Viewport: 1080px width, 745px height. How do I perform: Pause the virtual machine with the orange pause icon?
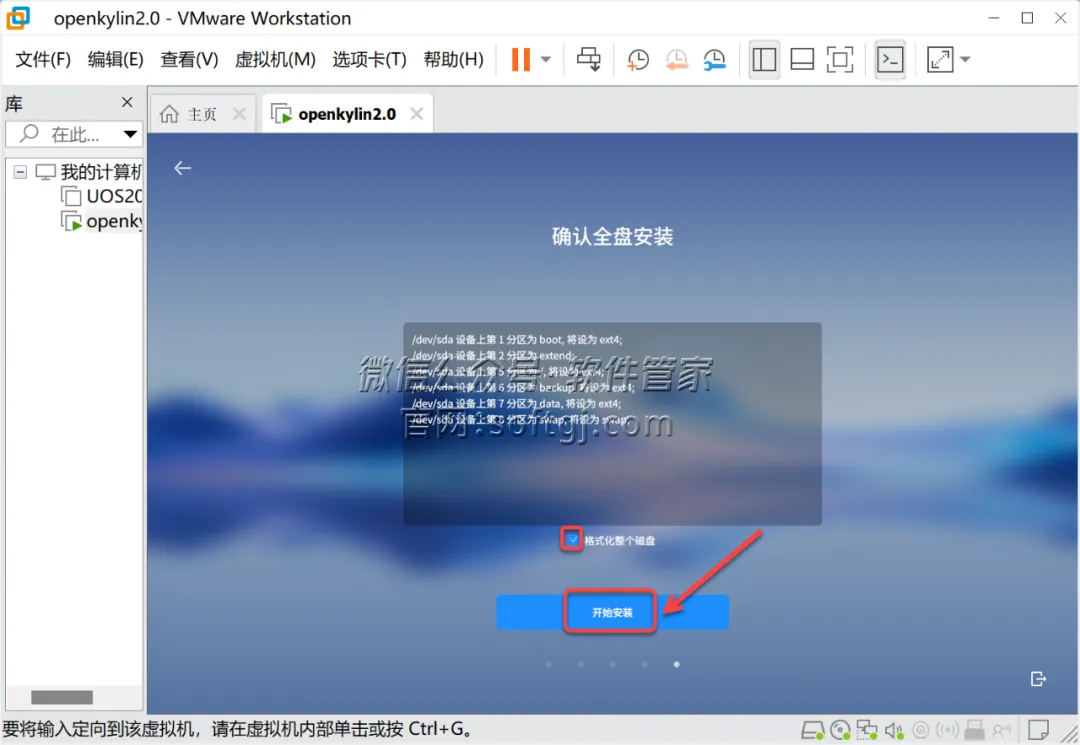(521, 59)
